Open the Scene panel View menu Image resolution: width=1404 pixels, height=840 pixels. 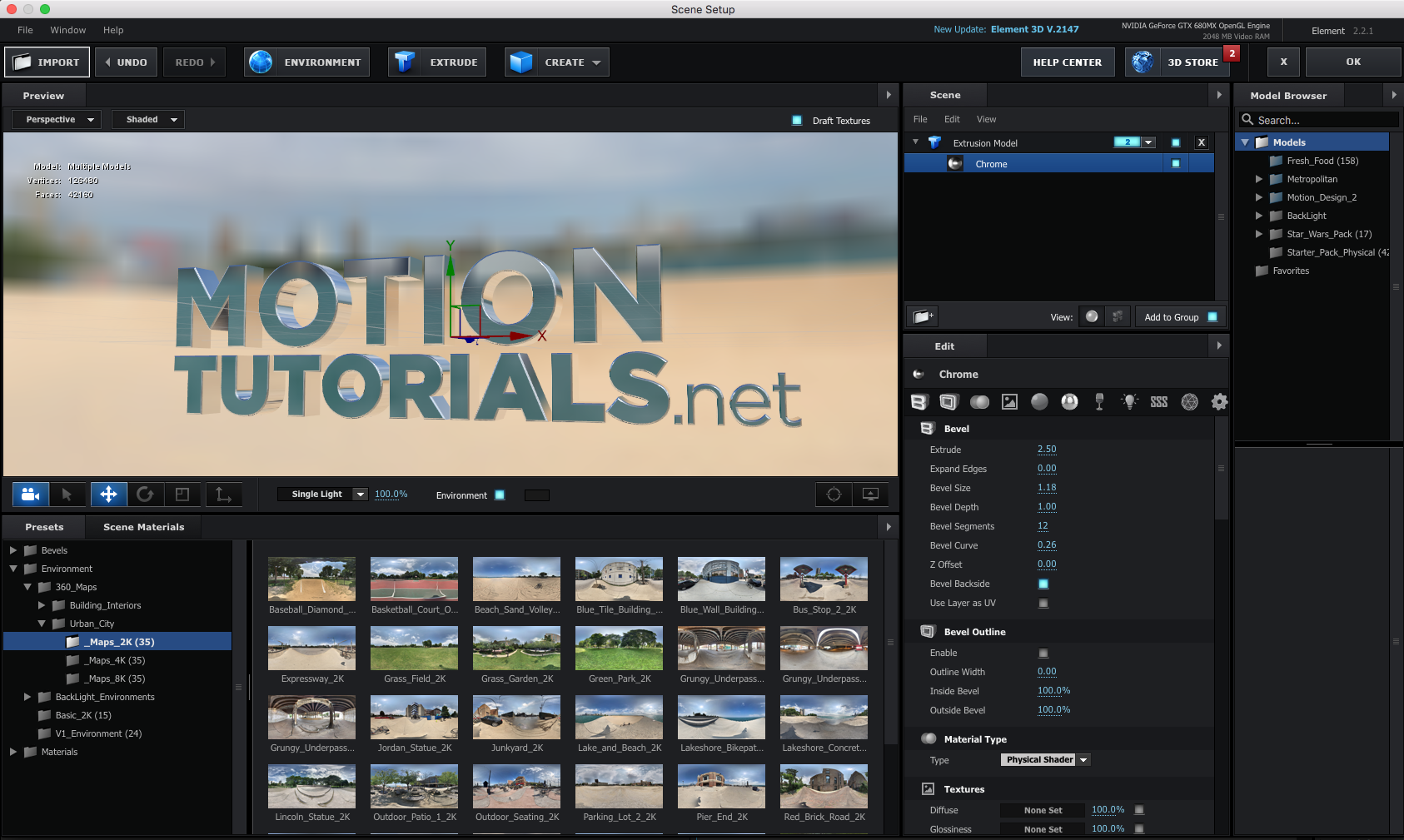(986, 119)
